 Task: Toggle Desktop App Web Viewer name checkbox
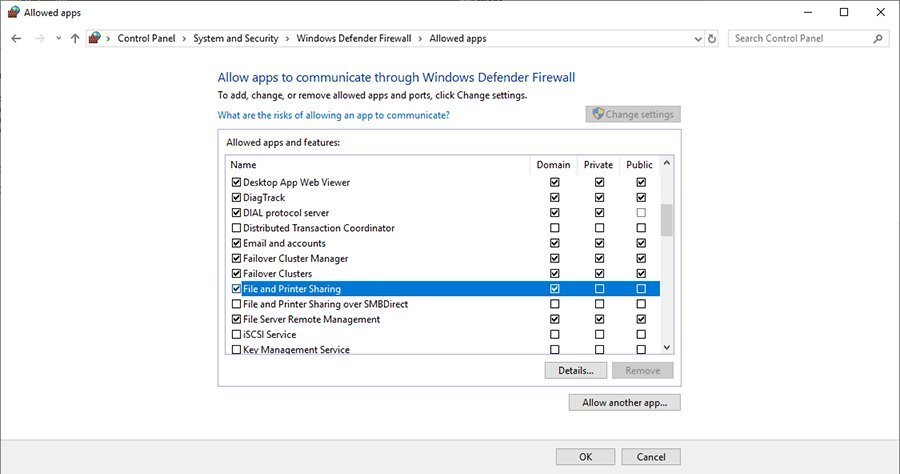[x=236, y=182]
